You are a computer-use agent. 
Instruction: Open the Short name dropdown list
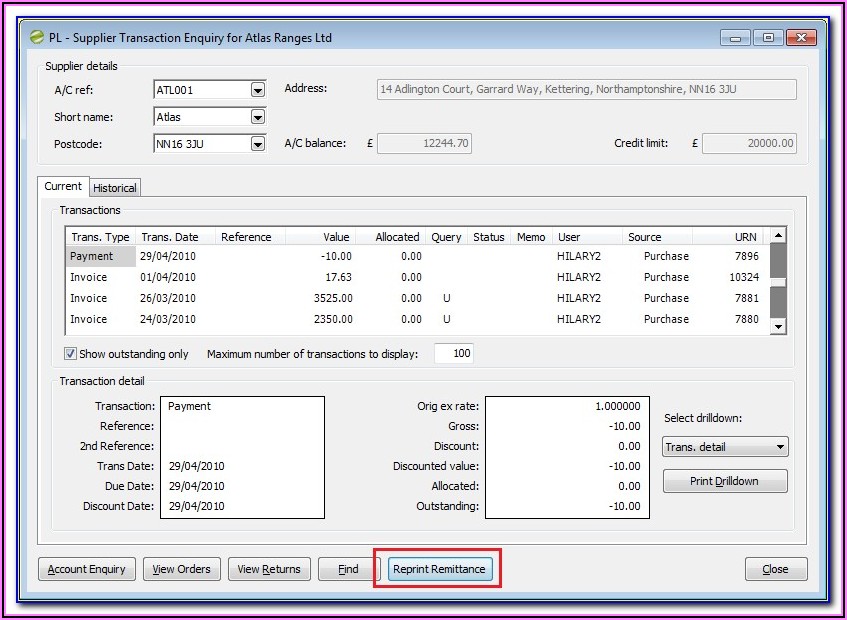coord(258,117)
